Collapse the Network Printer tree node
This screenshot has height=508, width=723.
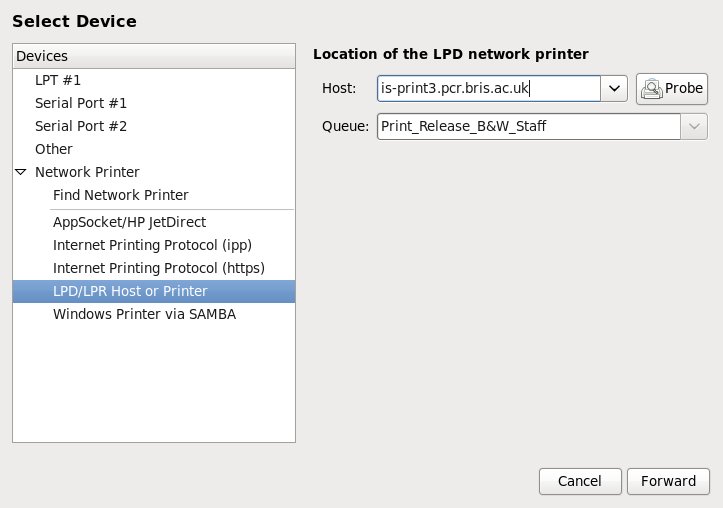click(x=21, y=172)
